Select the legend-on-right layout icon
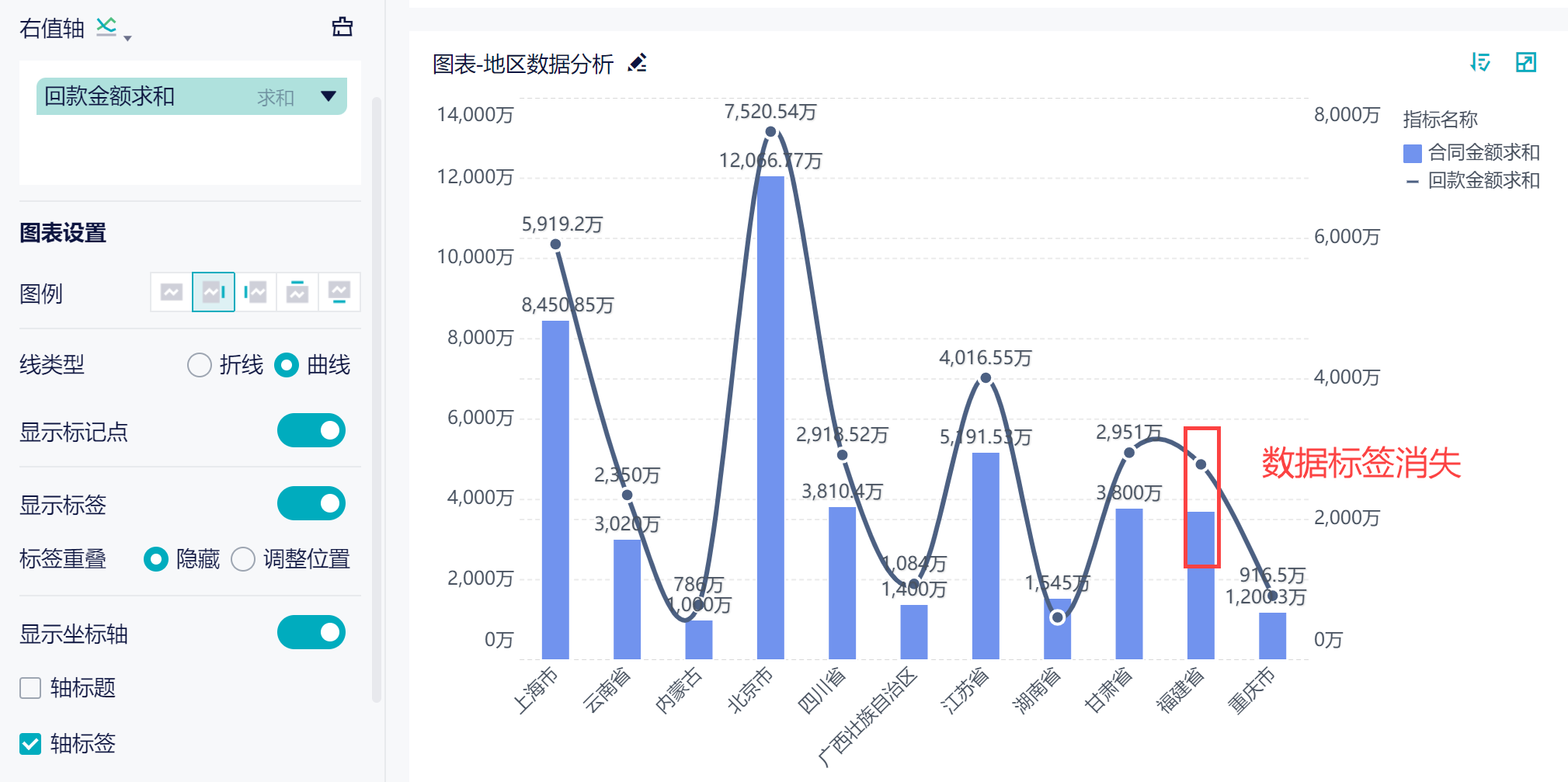Image resolution: width=1568 pixels, height=782 pixels. (x=214, y=292)
